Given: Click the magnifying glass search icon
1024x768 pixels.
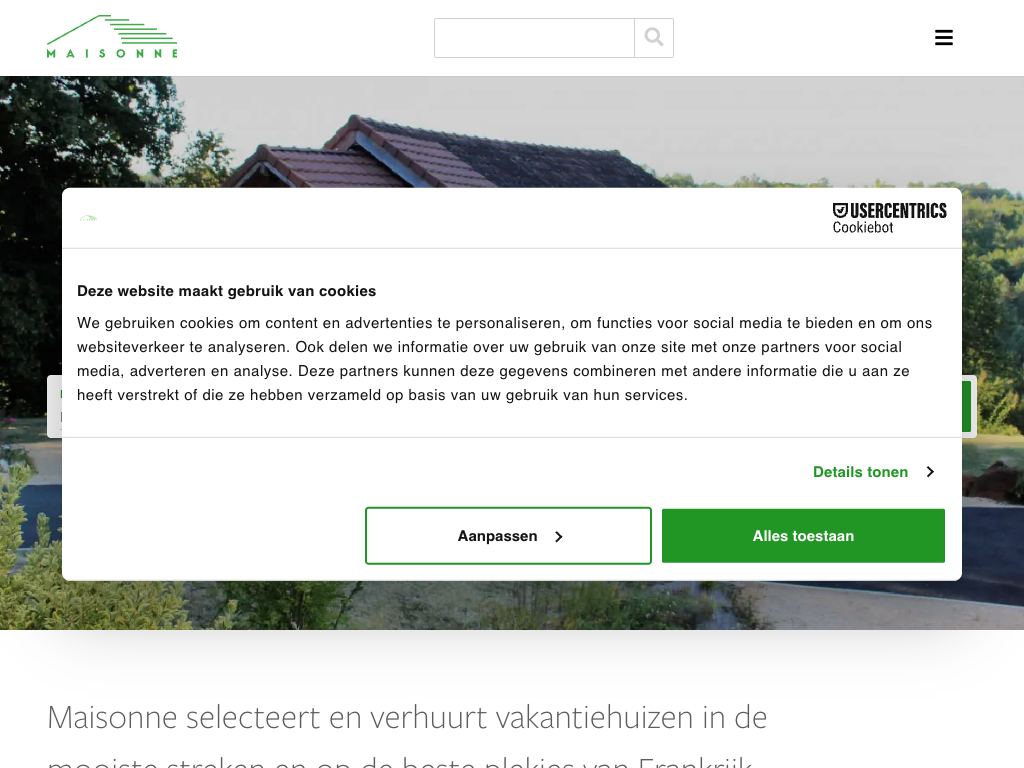Looking at the screenshot, I should point(654,38).
